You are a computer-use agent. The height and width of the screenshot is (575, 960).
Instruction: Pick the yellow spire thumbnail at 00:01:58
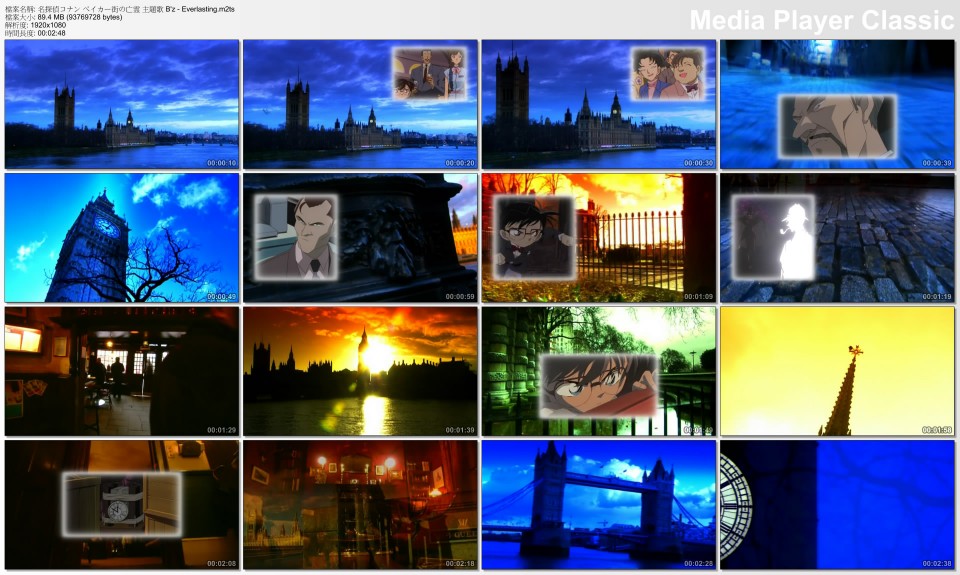838,371
